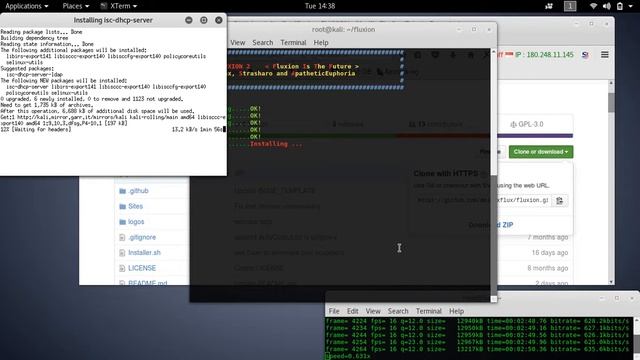Open Edit menu in bottom terminal
The width and height of the screenshot is (640, 360).
[x=353, y=311]
